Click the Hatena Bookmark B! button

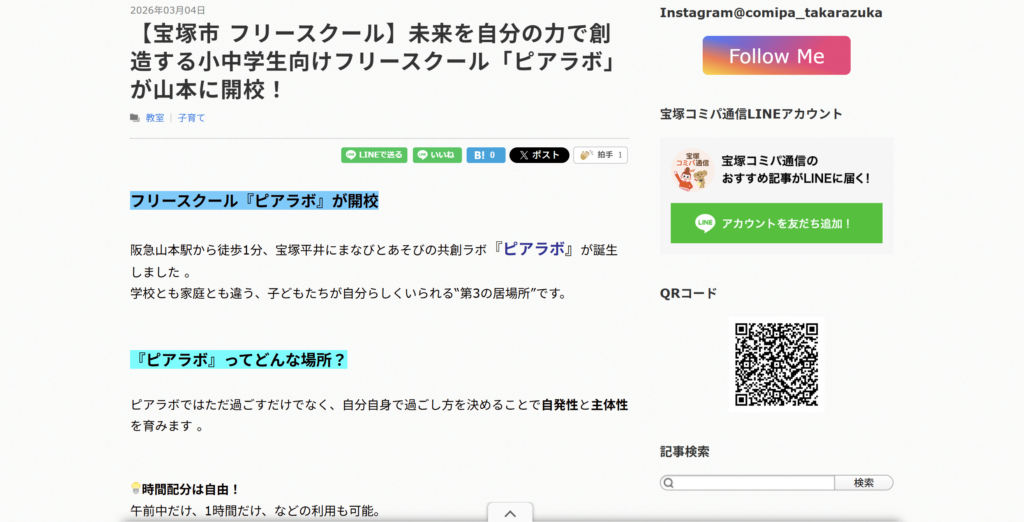pos(485,155)
